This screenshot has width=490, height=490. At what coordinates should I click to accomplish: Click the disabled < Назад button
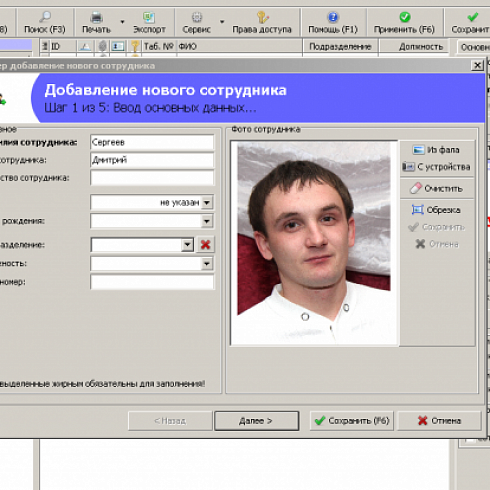(170, 421)
